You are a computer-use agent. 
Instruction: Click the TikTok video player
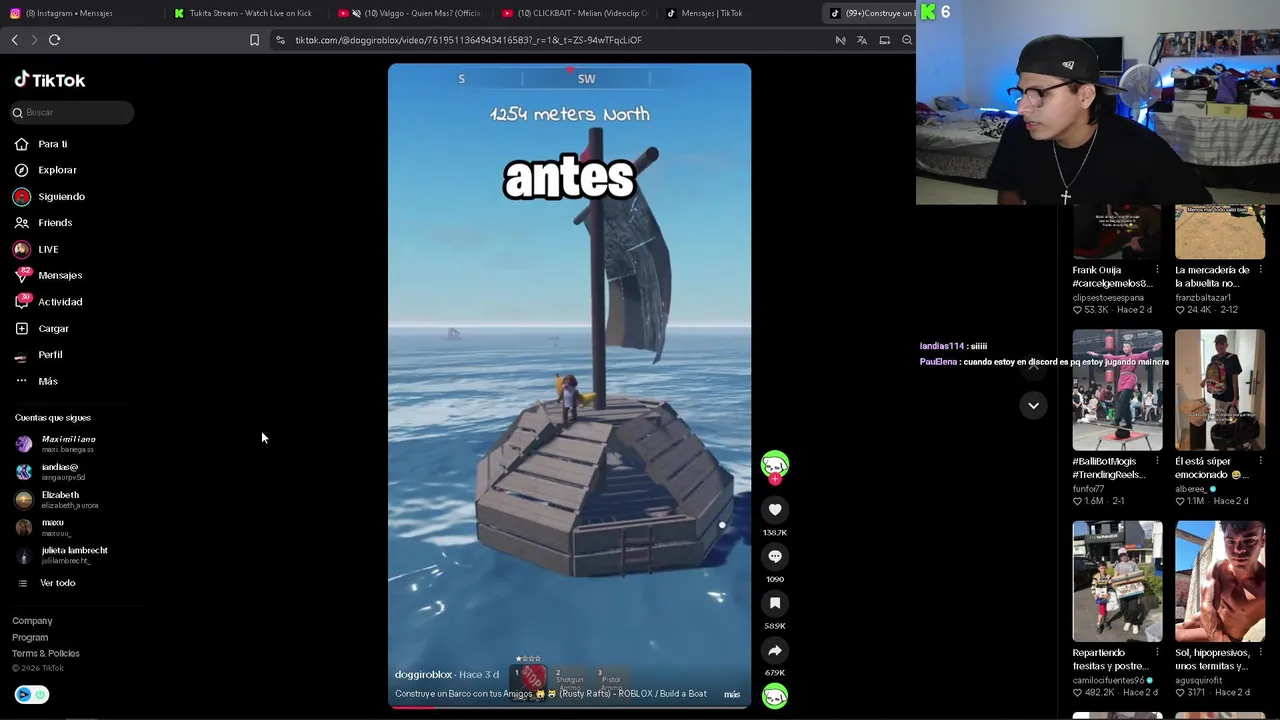tap(569, 386)
